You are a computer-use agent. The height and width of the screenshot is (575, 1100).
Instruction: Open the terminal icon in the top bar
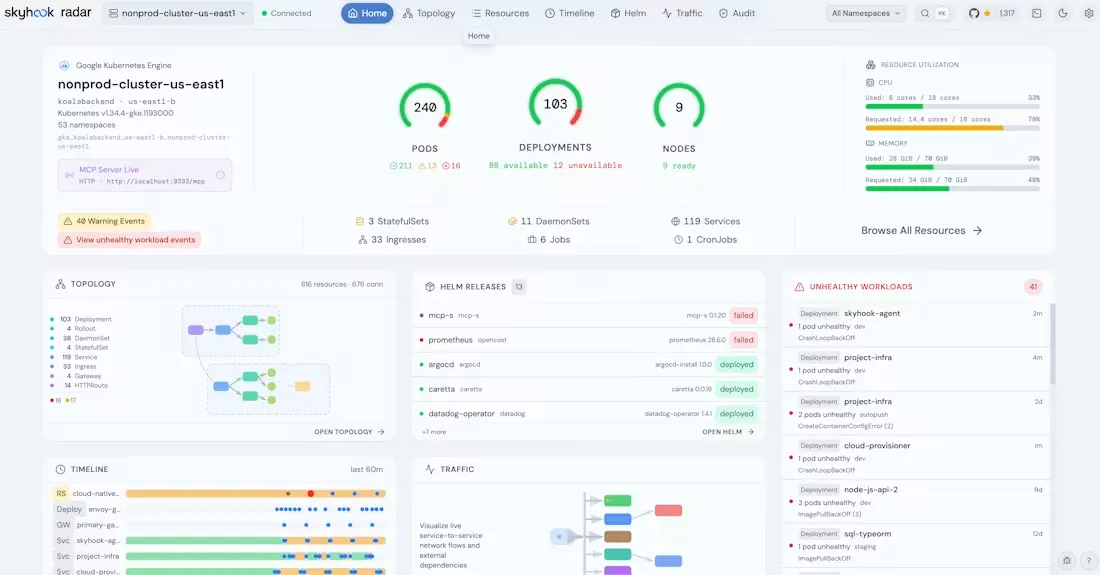click(x=1037, y=13)
